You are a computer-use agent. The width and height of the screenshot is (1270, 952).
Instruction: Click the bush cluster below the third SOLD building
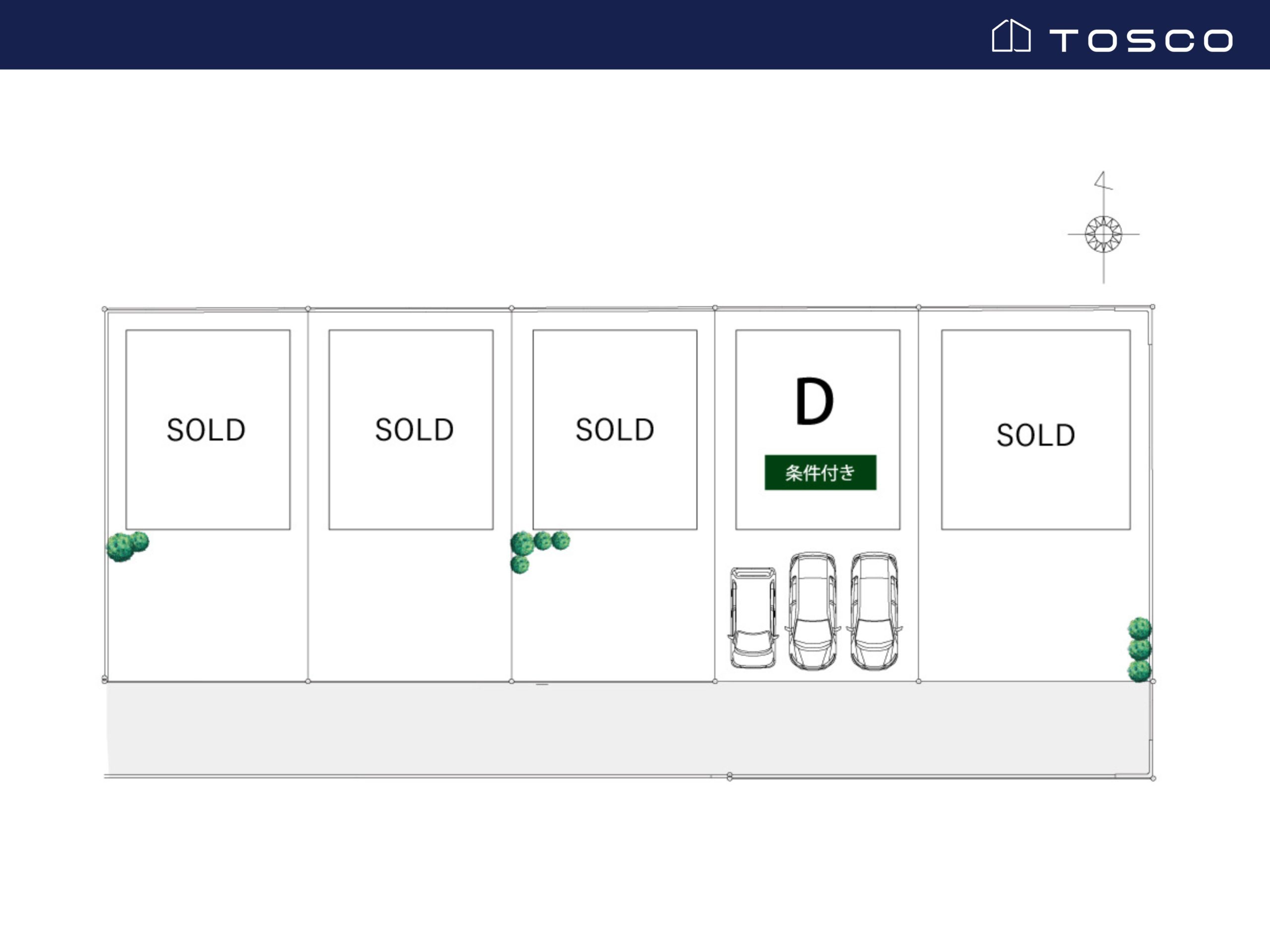click(x=536, y=548)
